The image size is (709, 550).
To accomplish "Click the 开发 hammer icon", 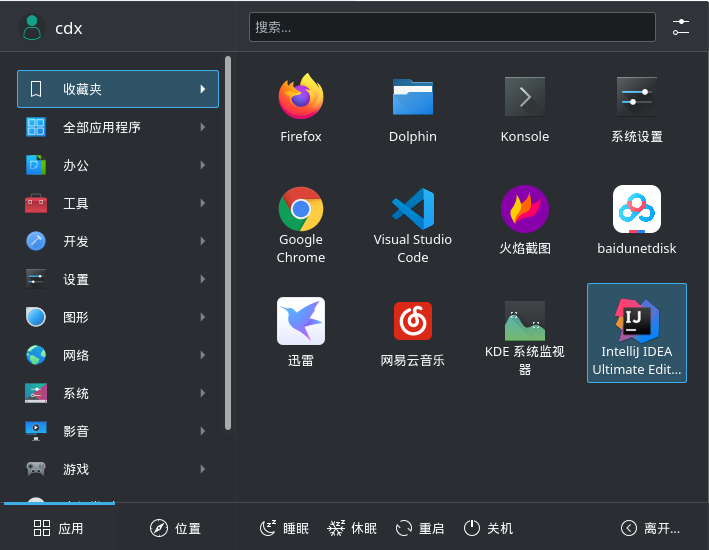I will tap(36, 241).
